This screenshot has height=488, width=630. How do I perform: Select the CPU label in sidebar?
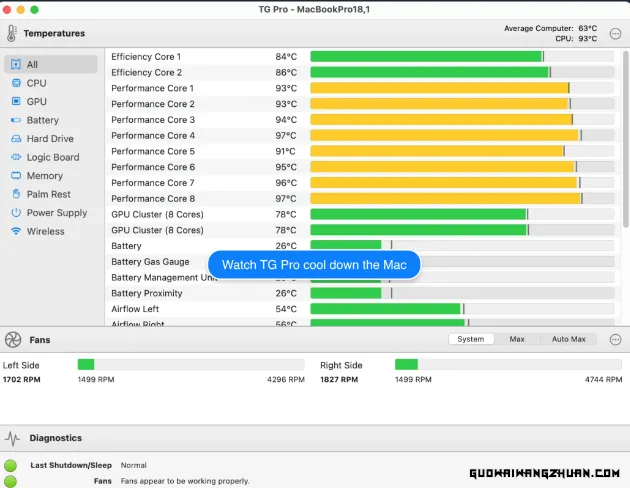coord(37,83)
